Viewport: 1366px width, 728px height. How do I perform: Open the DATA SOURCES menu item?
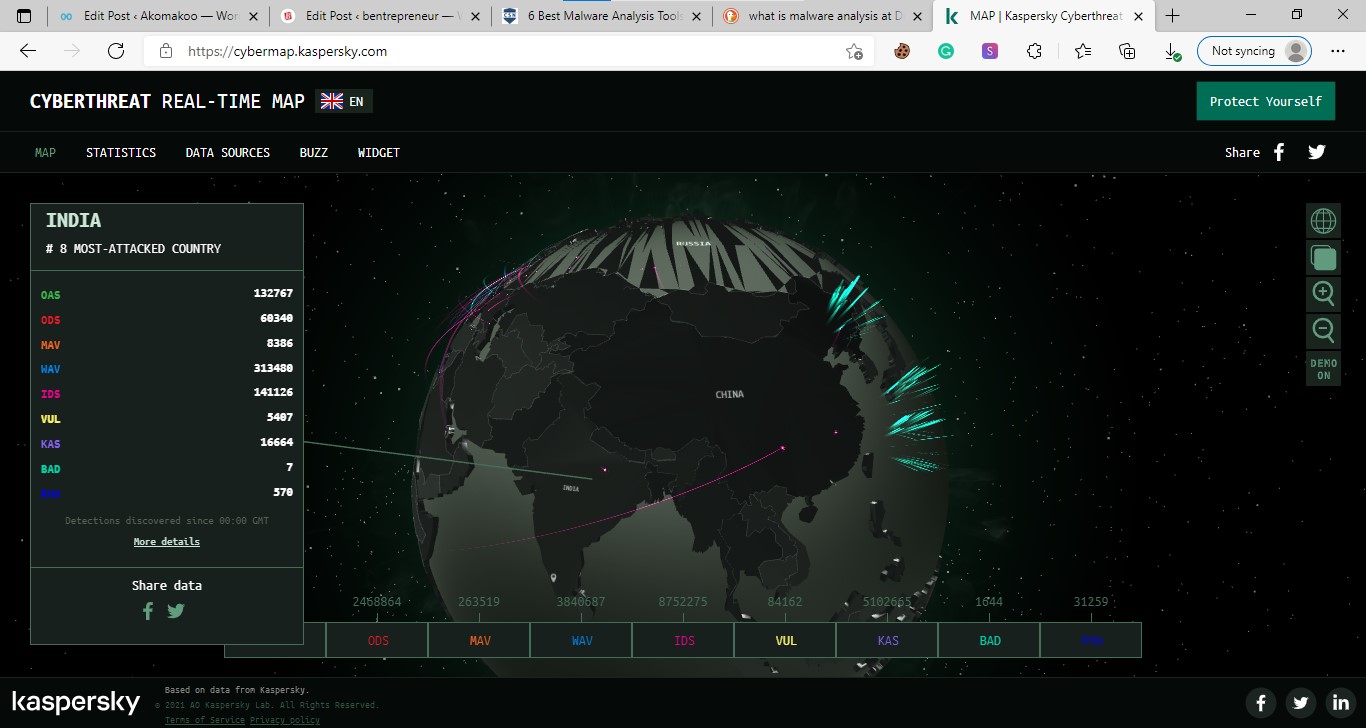(228, 153)
